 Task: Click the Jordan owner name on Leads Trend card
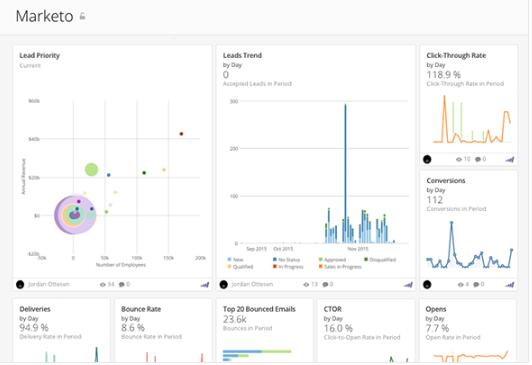click(252, 284)
